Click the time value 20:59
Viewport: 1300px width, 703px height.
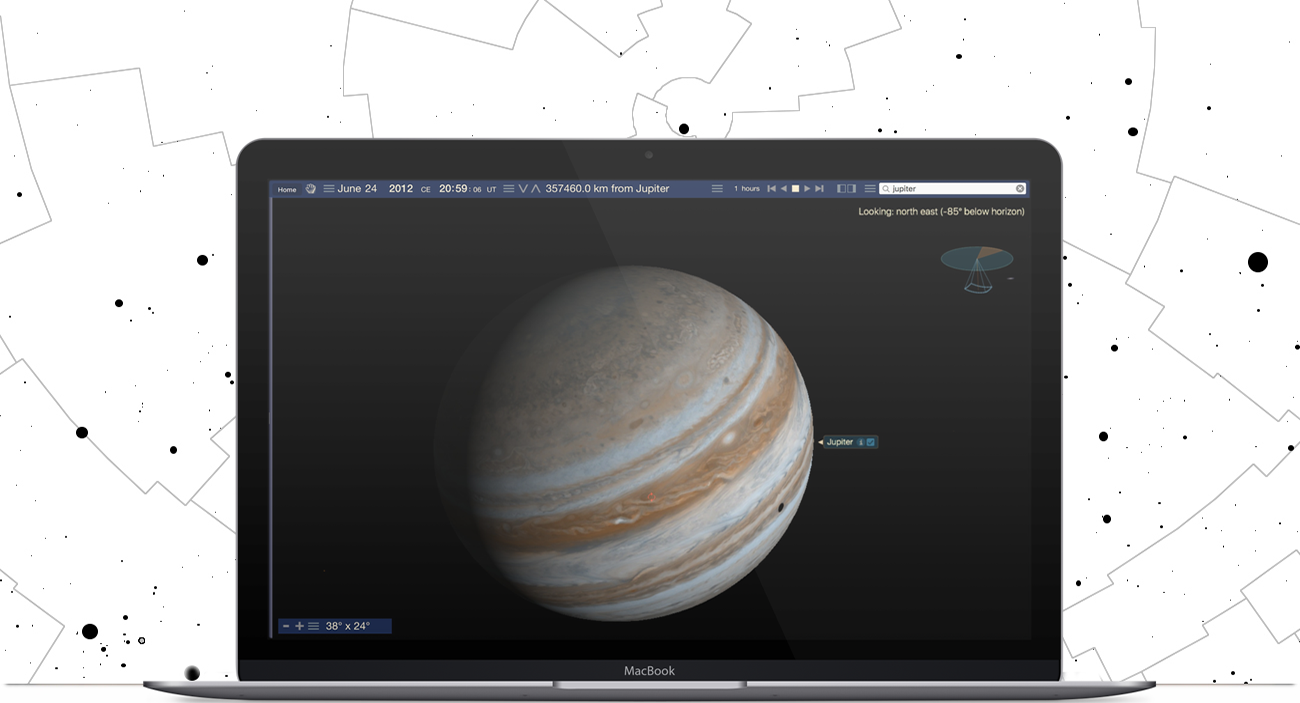tap(454, 188)
